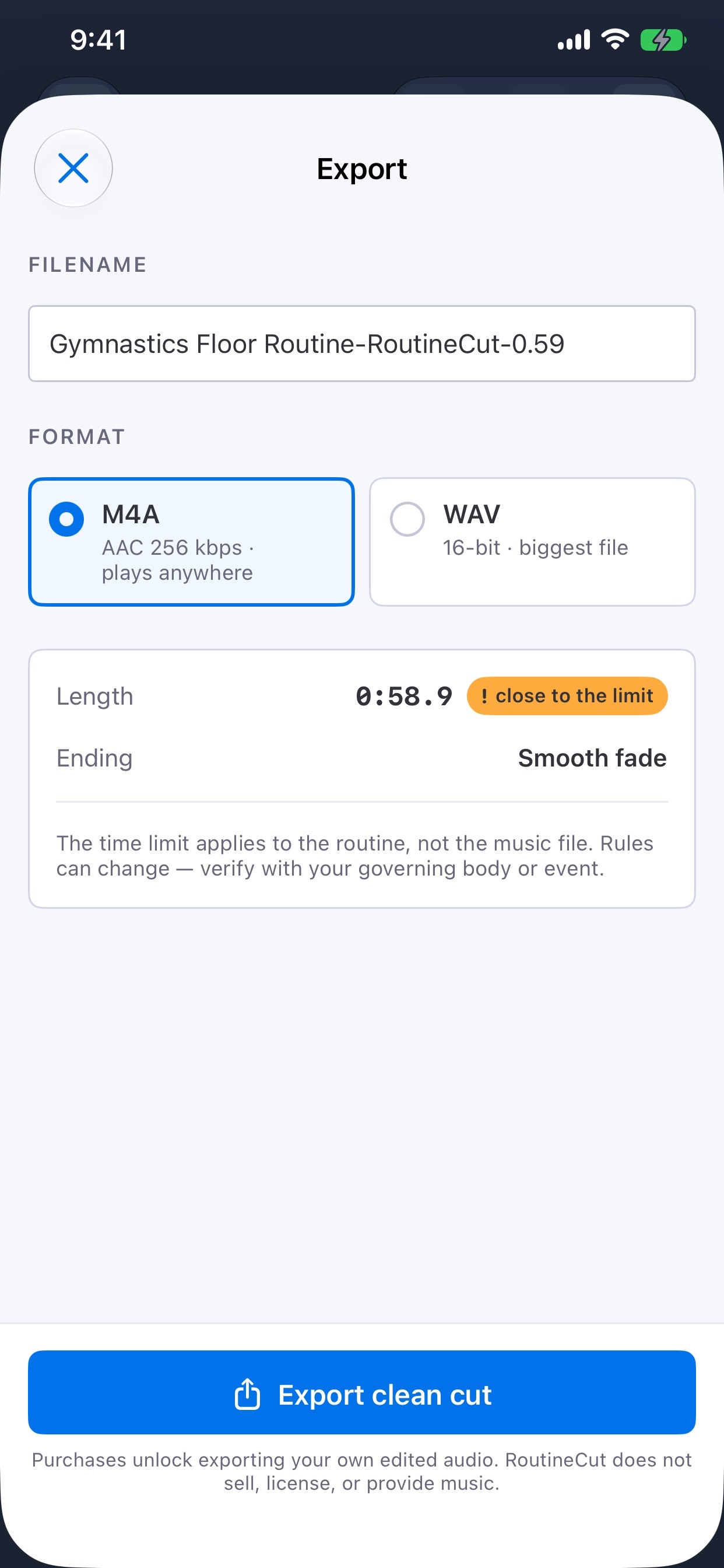The width and height of the screenshot is (724, 1568).
Task: Choose the M4A AAC 256 kbps card
Action: (192, 542)
